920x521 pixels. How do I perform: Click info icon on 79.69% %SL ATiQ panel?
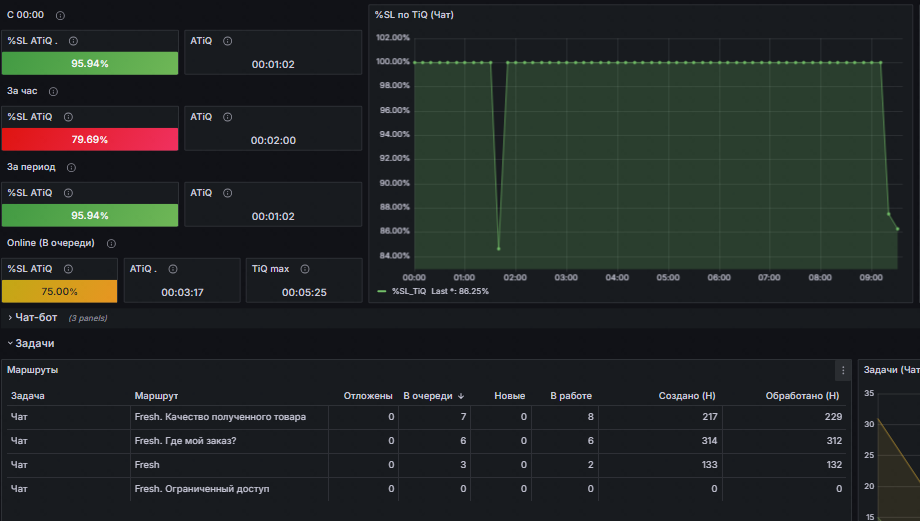68,117
